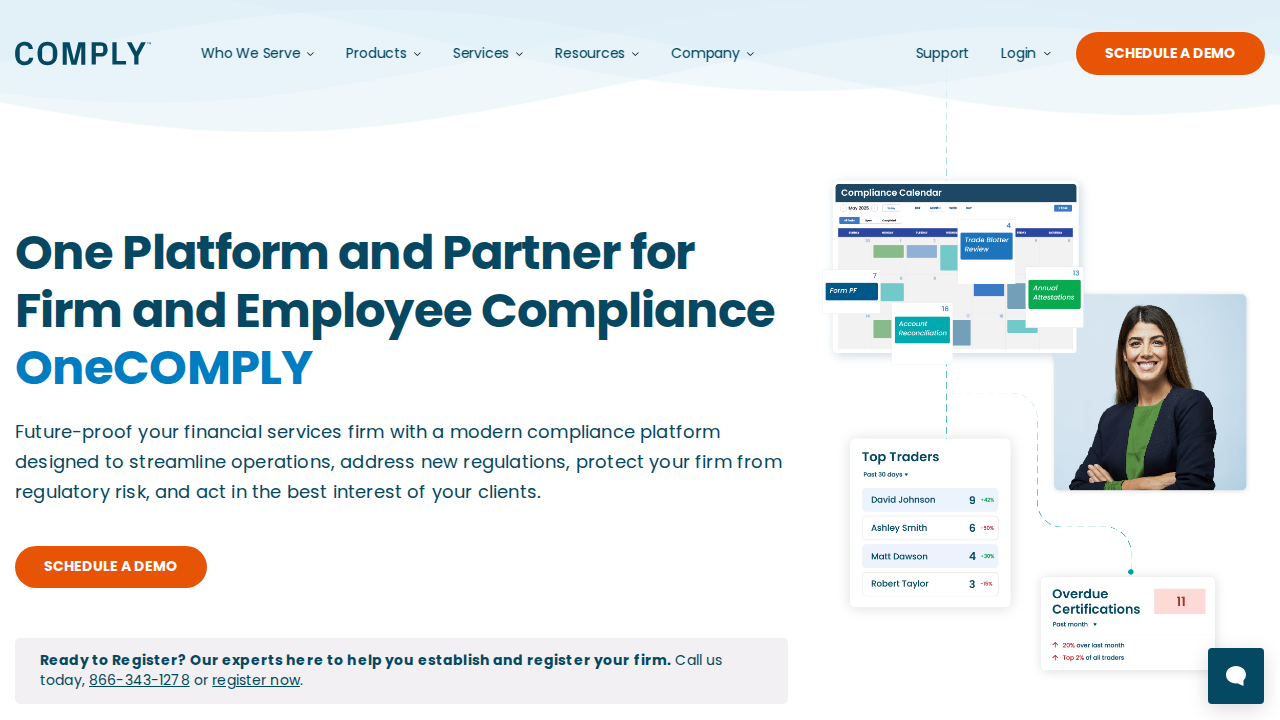Image resolution: width=1280 pixels, height=720 pixels.
Task: Select the Matt Dawson trader row
Action: coord(930,556)
